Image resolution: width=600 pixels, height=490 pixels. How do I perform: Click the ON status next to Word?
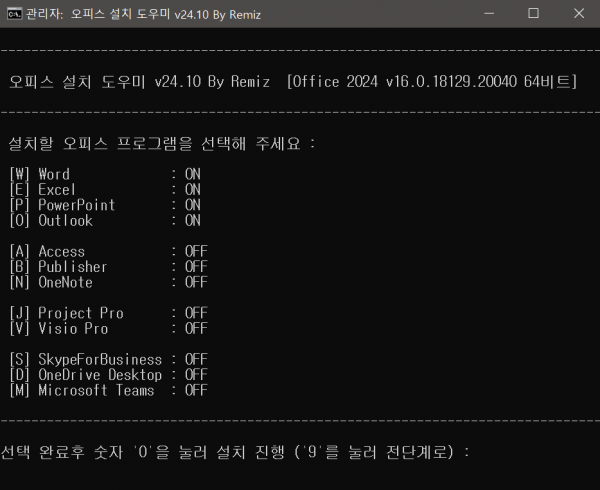pyautogui.click(x=193, y=174)
